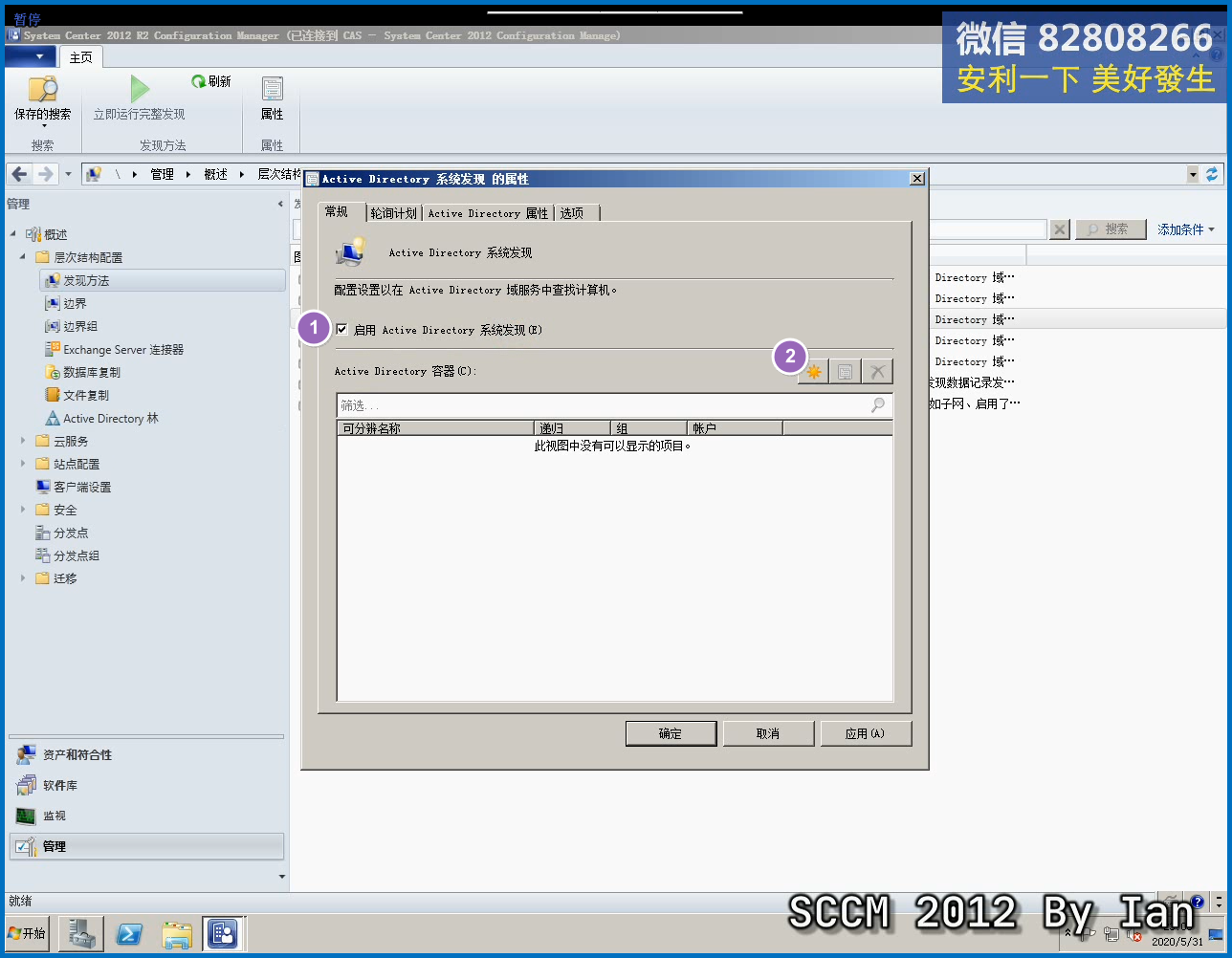
Task: Click the navigation Back arrow
Action: click(x=19, y=174)
